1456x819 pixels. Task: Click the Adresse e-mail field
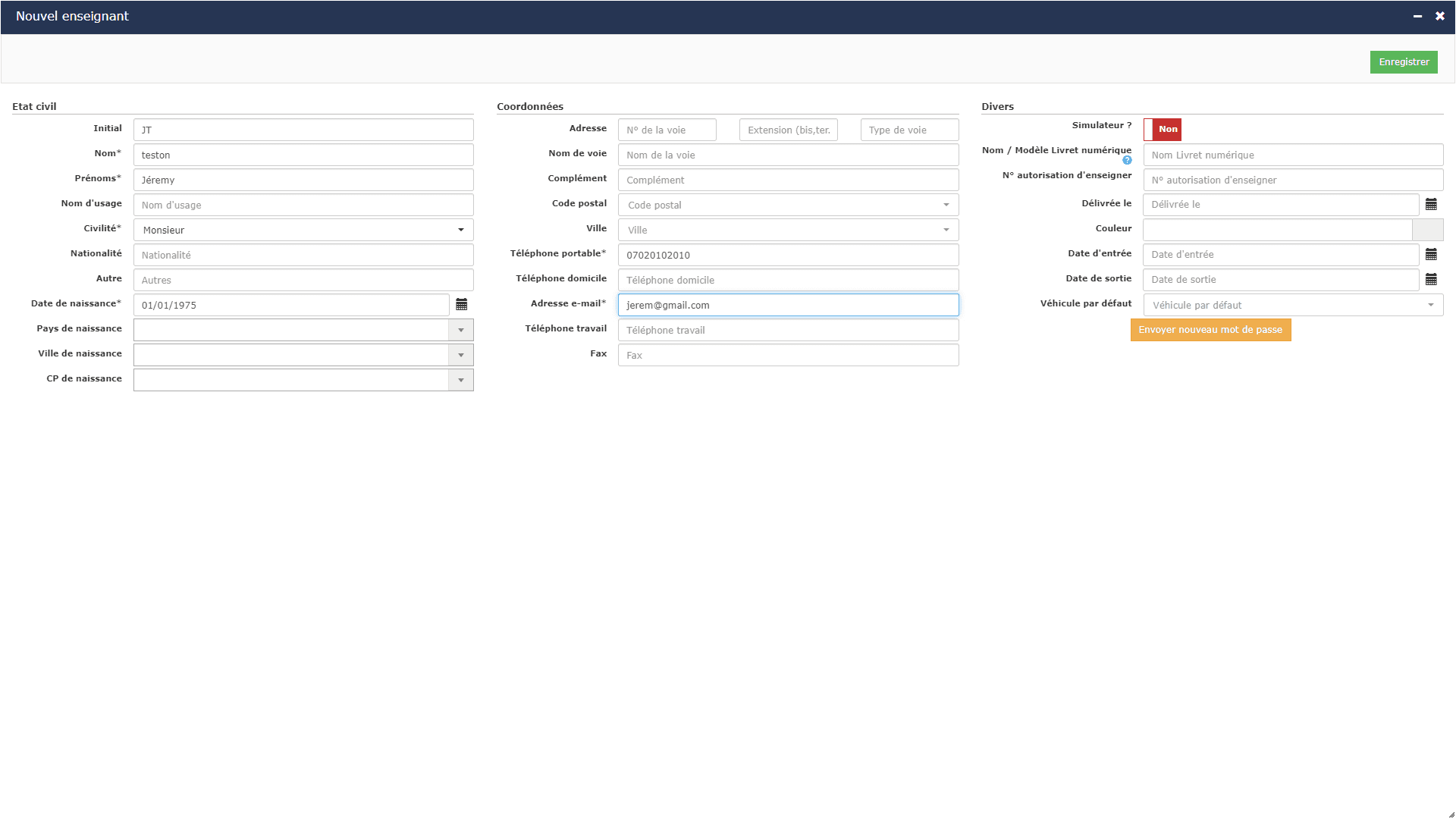tap(788, 305)
